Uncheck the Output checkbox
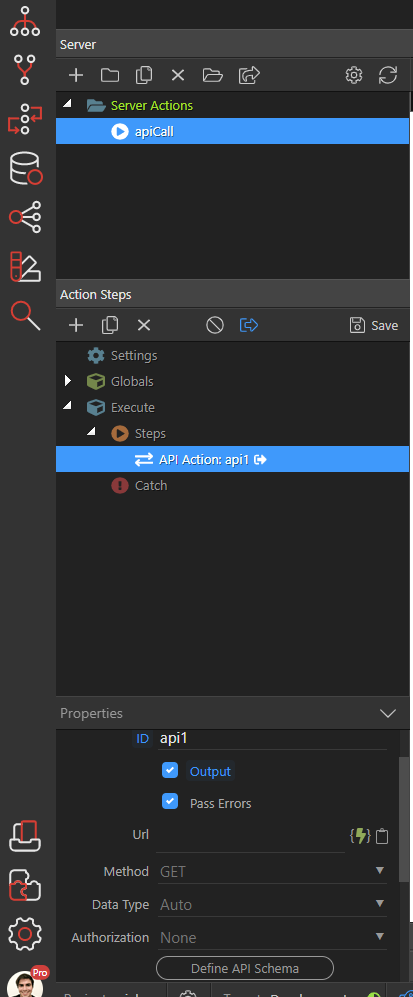This screenshot has width=413, height=997. tap(170, 771)
